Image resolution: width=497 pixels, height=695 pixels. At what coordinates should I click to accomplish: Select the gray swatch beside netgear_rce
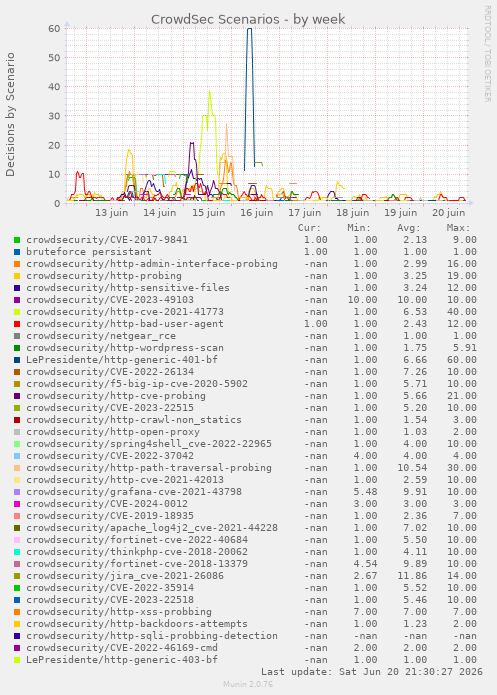[17, 336]
